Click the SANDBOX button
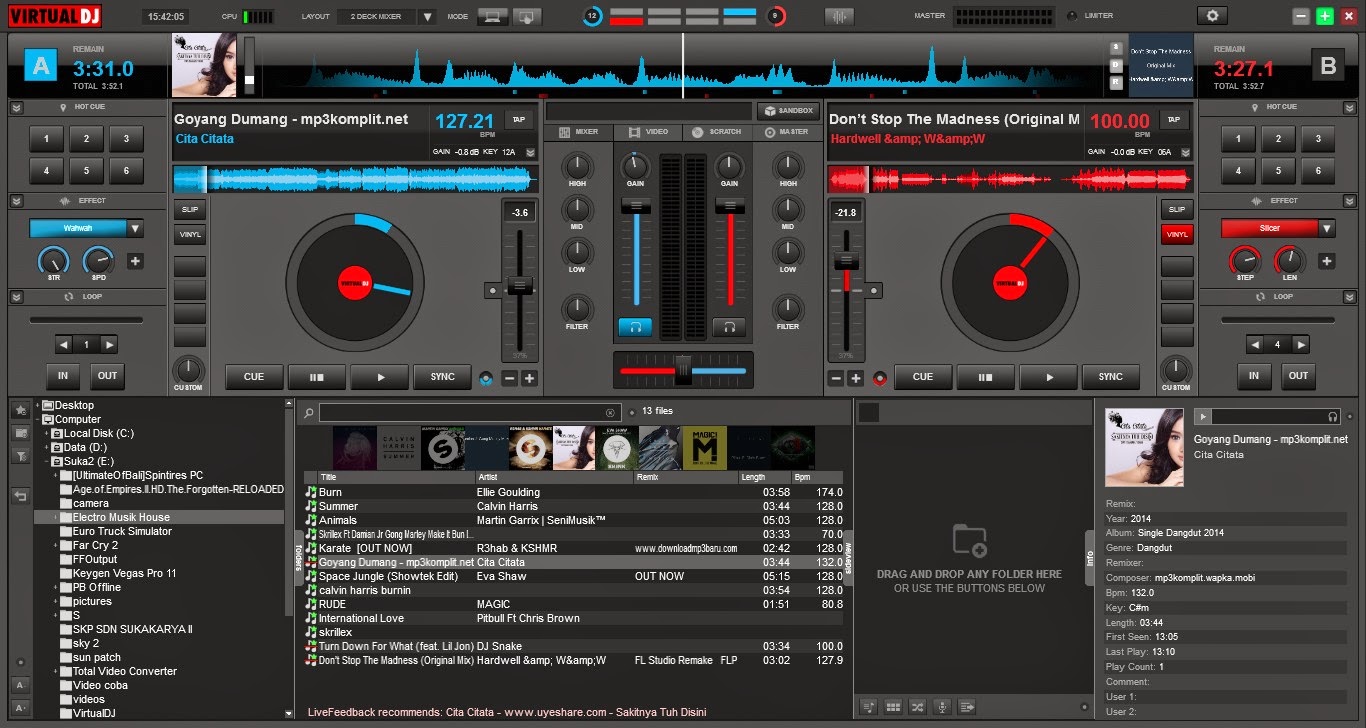The width and height of the screenshot is (1366, 728). [x=788, y=111]
